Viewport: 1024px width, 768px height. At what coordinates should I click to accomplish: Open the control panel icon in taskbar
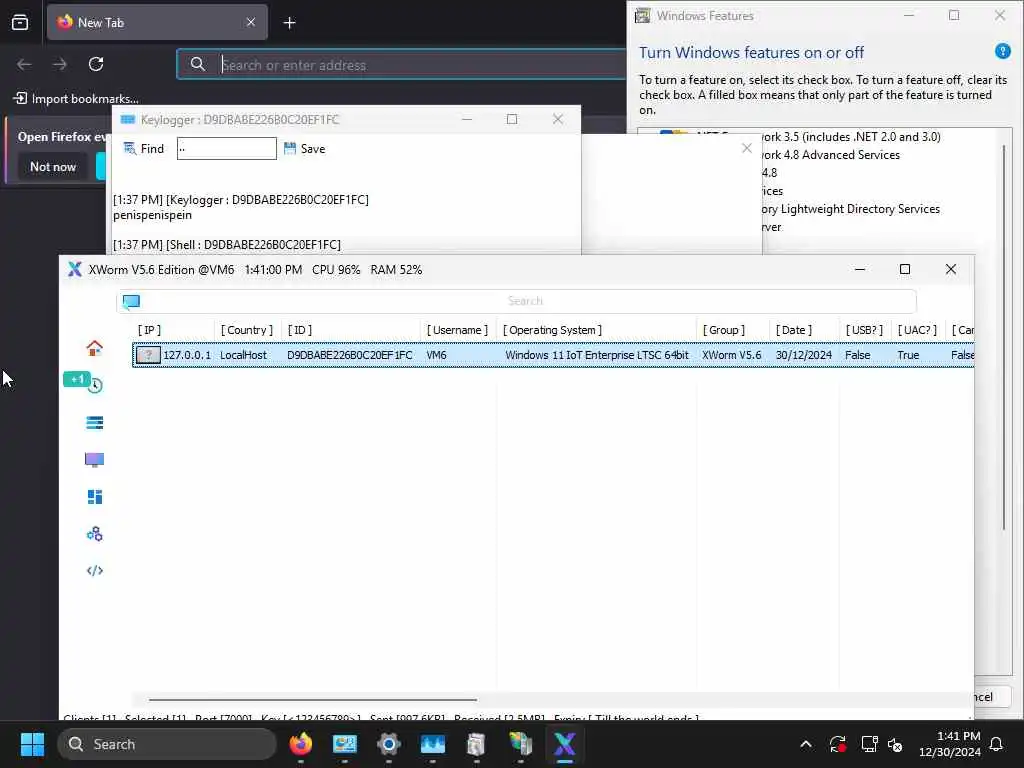pyautogui.click(x=345, y=744)
